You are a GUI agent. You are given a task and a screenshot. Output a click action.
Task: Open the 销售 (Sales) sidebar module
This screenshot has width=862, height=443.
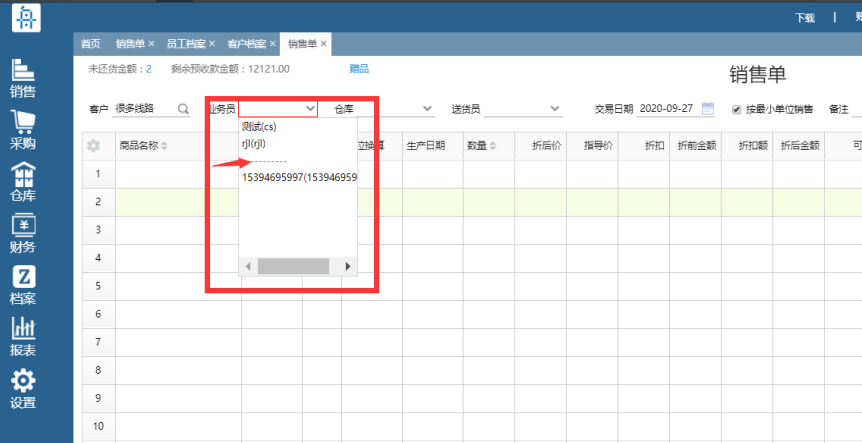pos(22,78)
